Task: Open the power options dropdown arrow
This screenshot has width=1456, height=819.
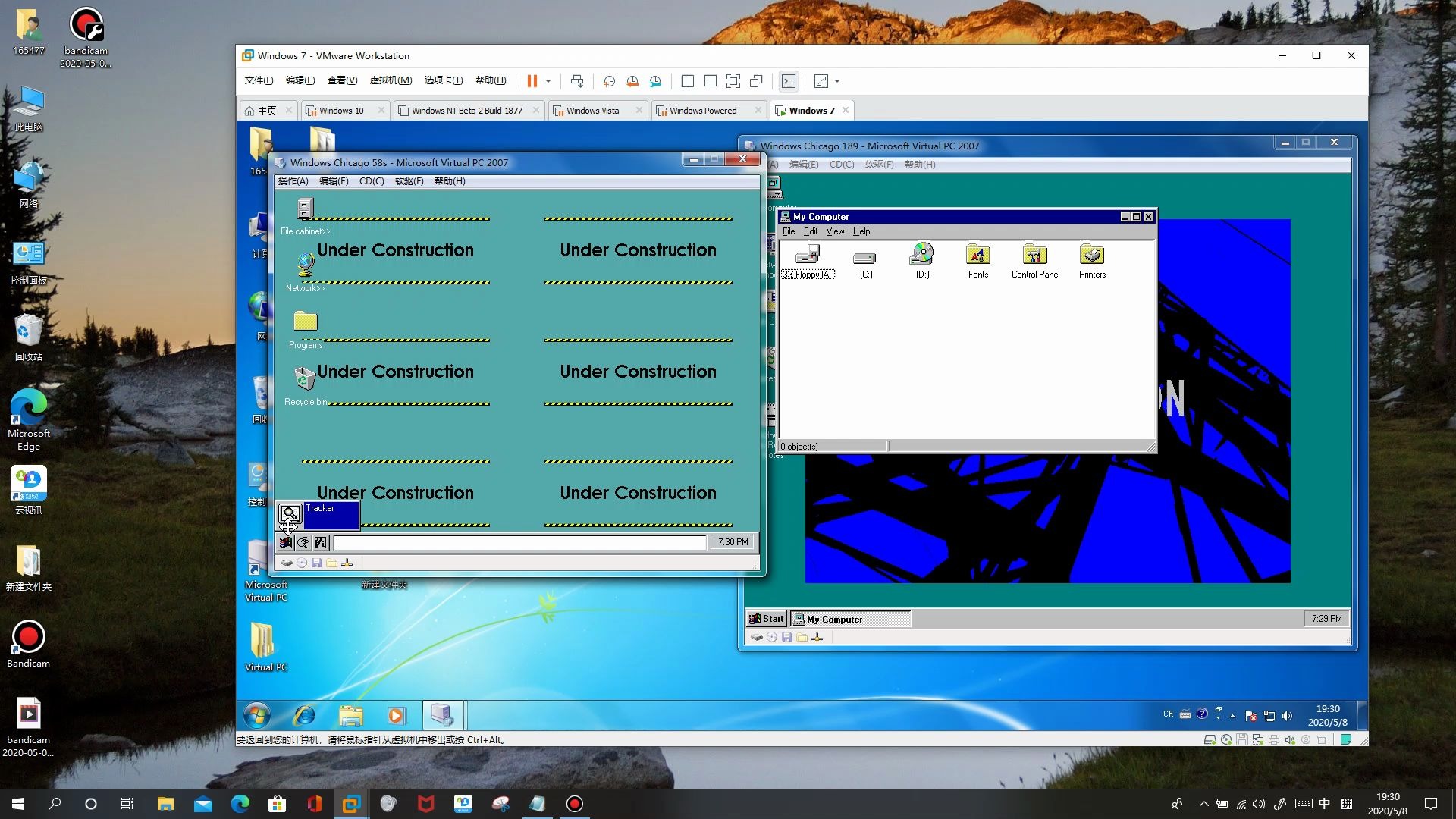Action: 548,81
